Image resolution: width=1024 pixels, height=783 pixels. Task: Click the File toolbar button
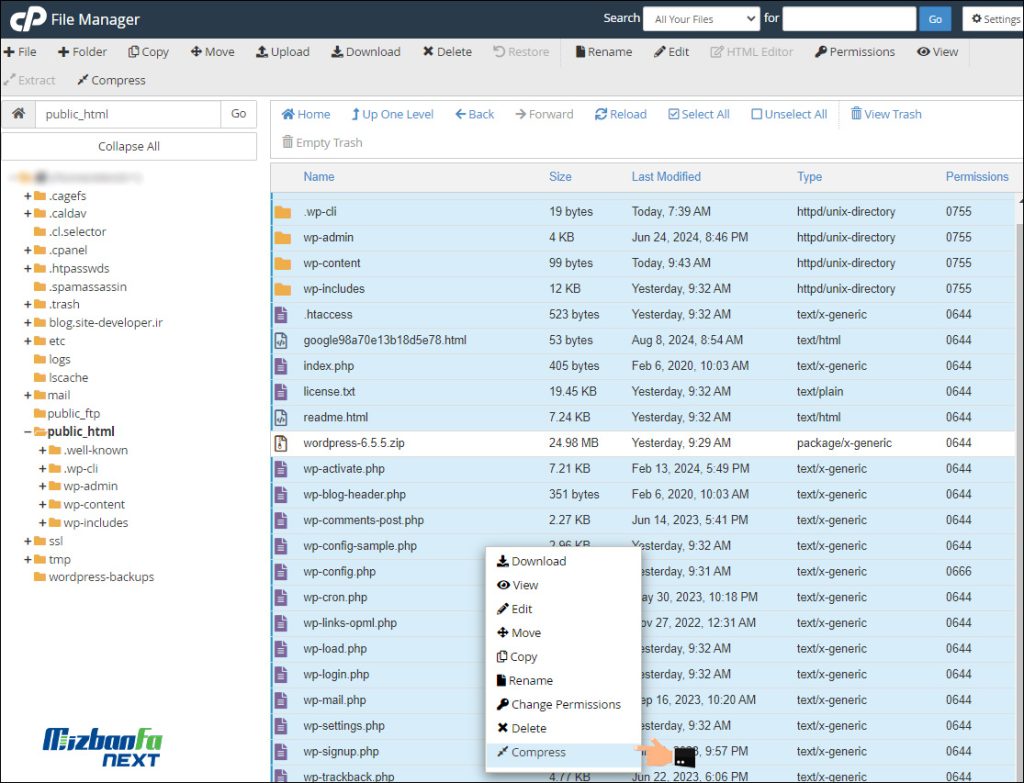coord(20,52)
